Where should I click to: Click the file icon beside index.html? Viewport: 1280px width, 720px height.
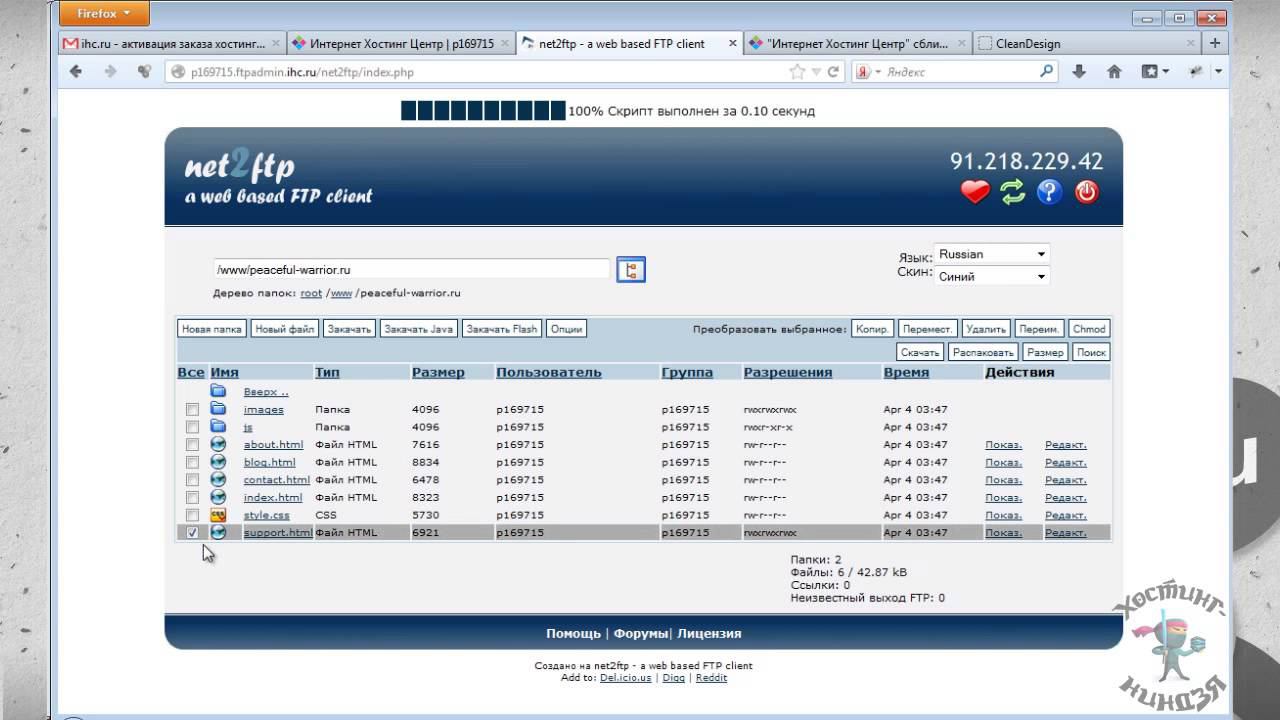pos(218,497)
